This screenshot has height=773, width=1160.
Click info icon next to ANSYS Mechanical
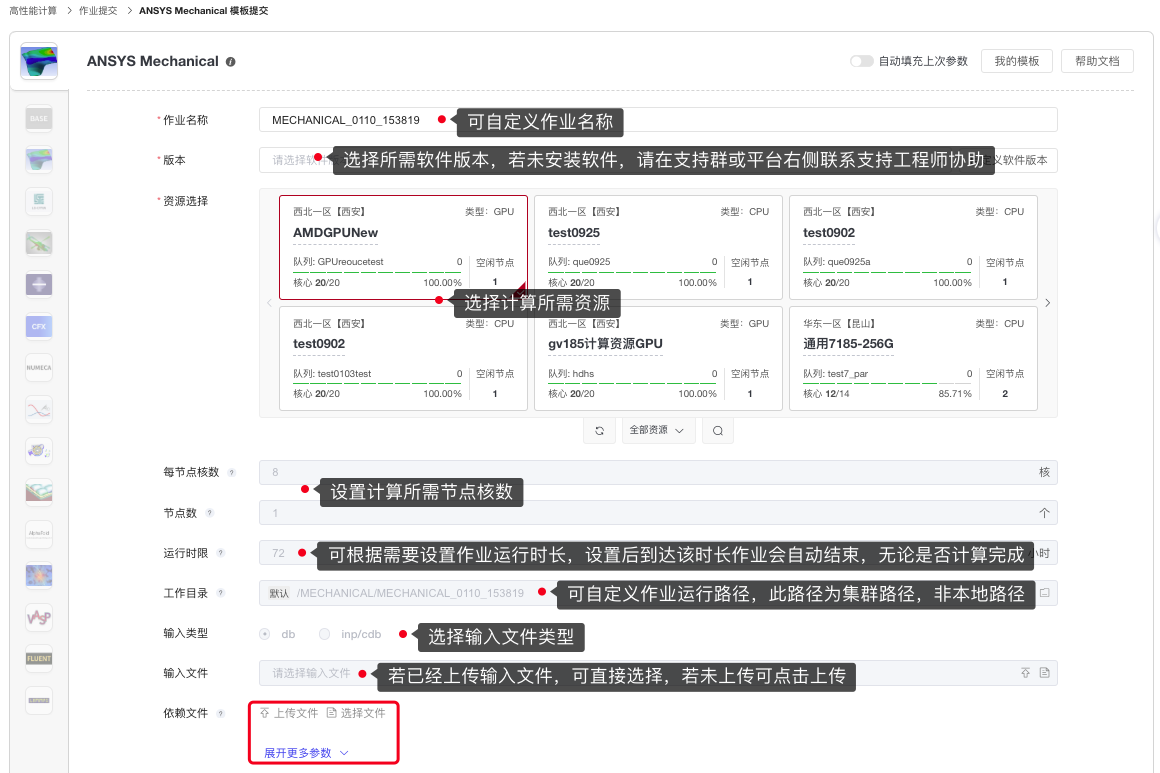231,62
